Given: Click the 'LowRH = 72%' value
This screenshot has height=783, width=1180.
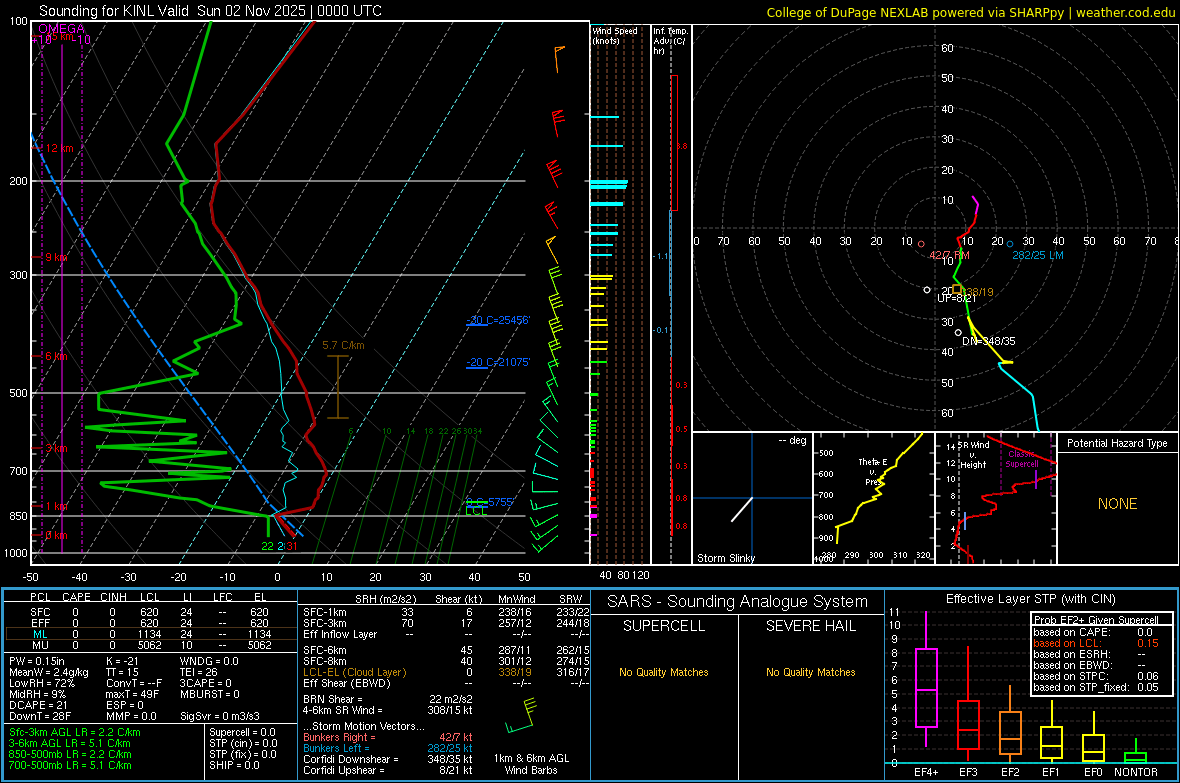Looking at the screenshot, I should point(42,683).
